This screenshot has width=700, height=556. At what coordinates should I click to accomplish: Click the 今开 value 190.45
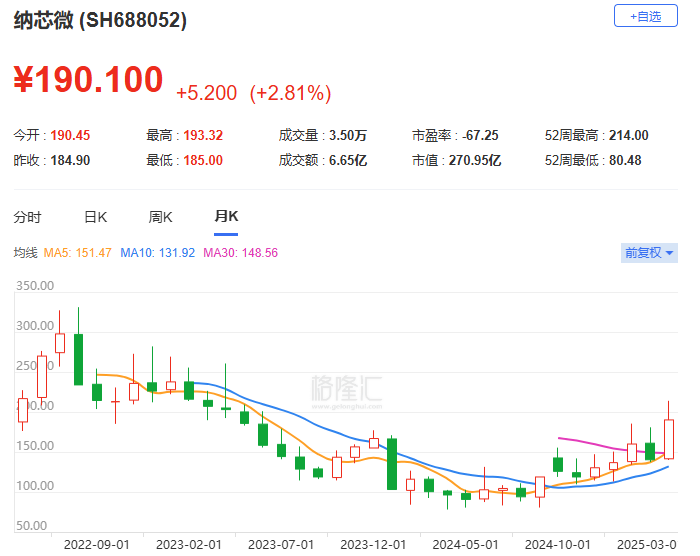70,135
